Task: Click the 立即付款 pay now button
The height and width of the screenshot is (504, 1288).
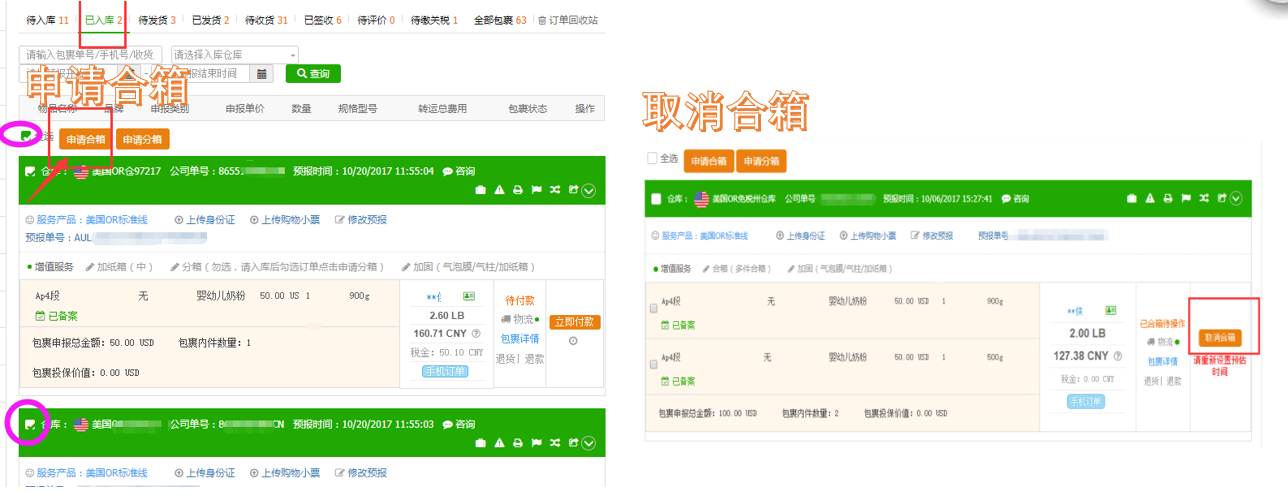Action: pyautogui.click(x=575, y=322)
